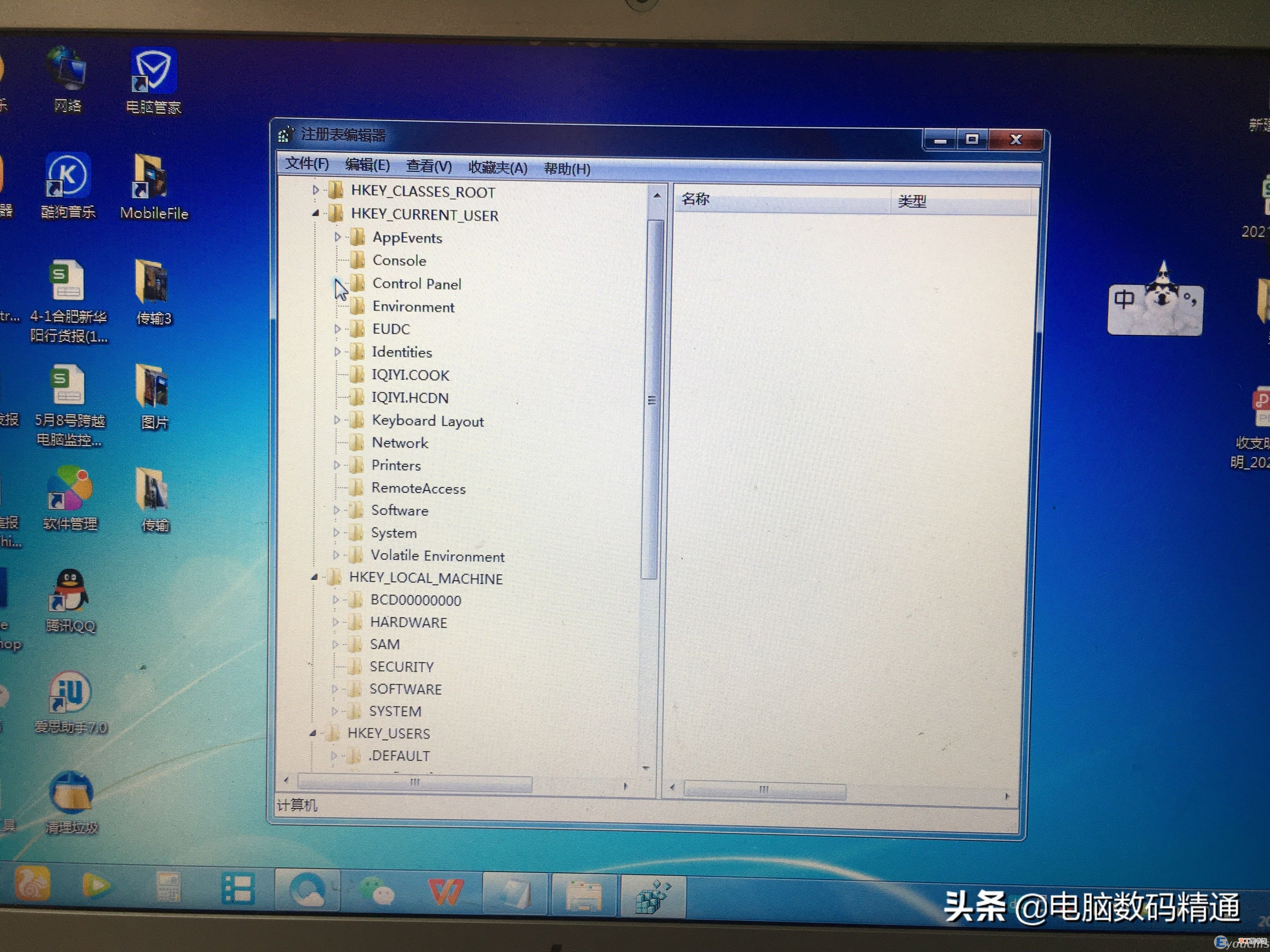Image resolution: width=1270 pixels, height=952 pixels.
Task: Select the HKEY_USERS root key
Action: pyautogui.click(x=389, y=733)
